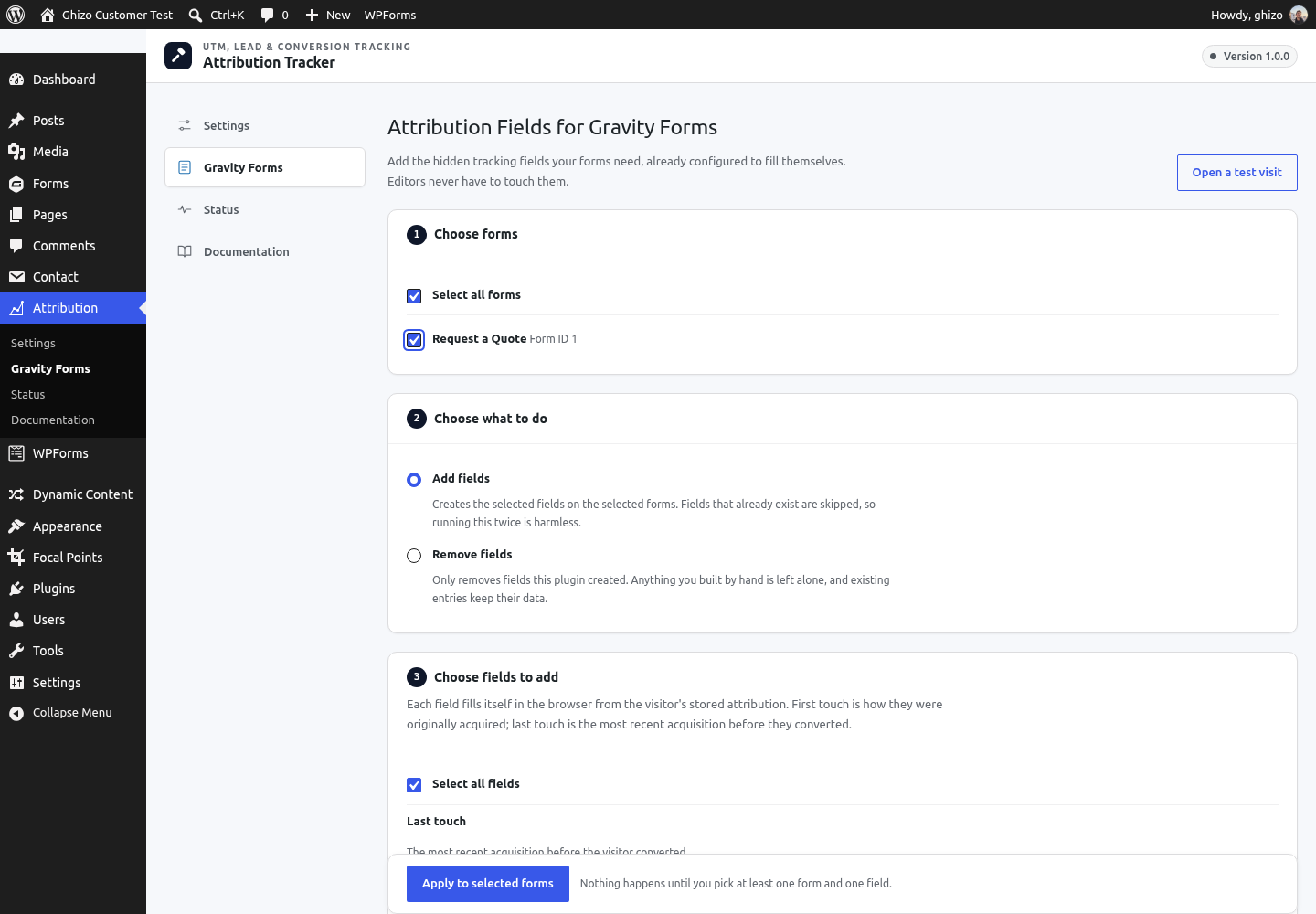The width and height of the screenshot is (1316, 914).
Task: Click the Choose what to do heading
Action: click(x=491, y=419)
